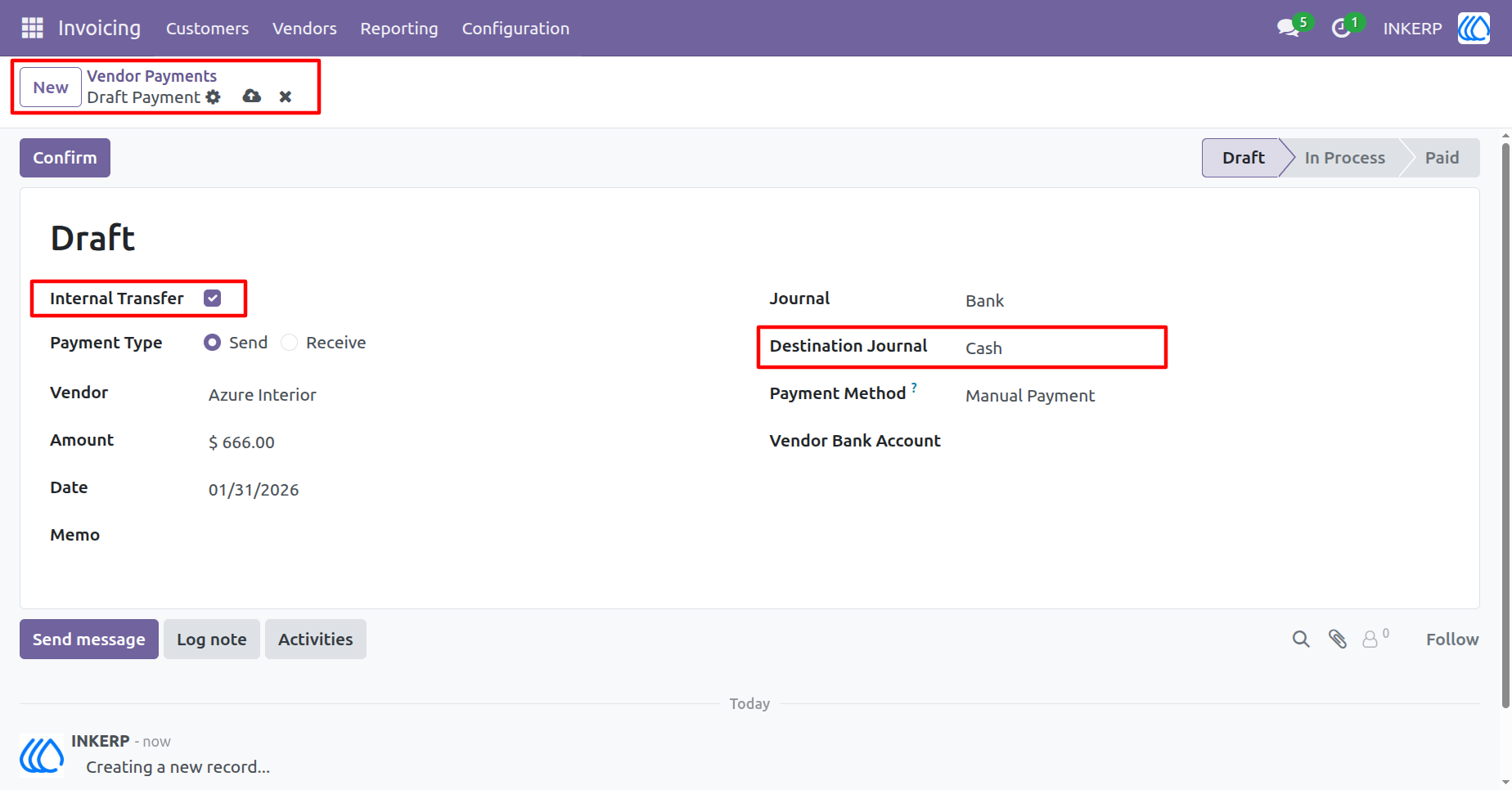Click the Activities button
Image resolution: width=1512 pixels, height=790 pixels.
click(x=316, y=640)
